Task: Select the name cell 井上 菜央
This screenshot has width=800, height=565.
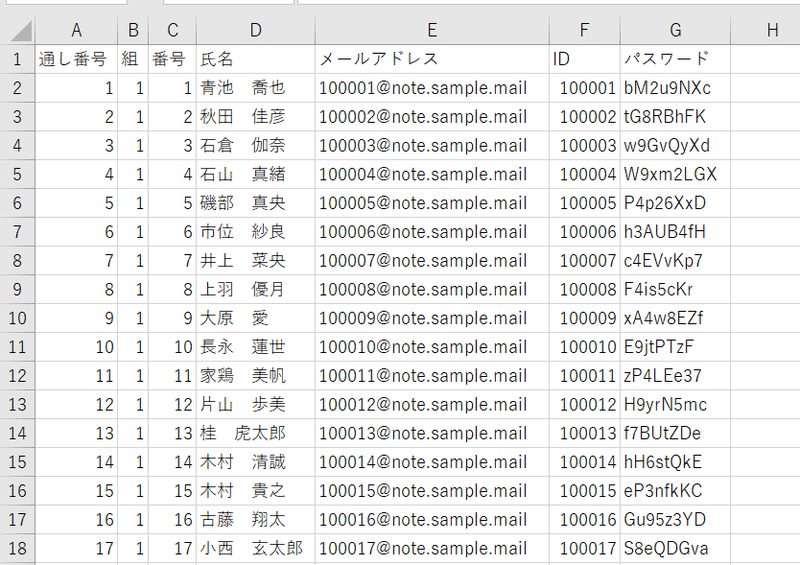Action: [x=256, y=261]
